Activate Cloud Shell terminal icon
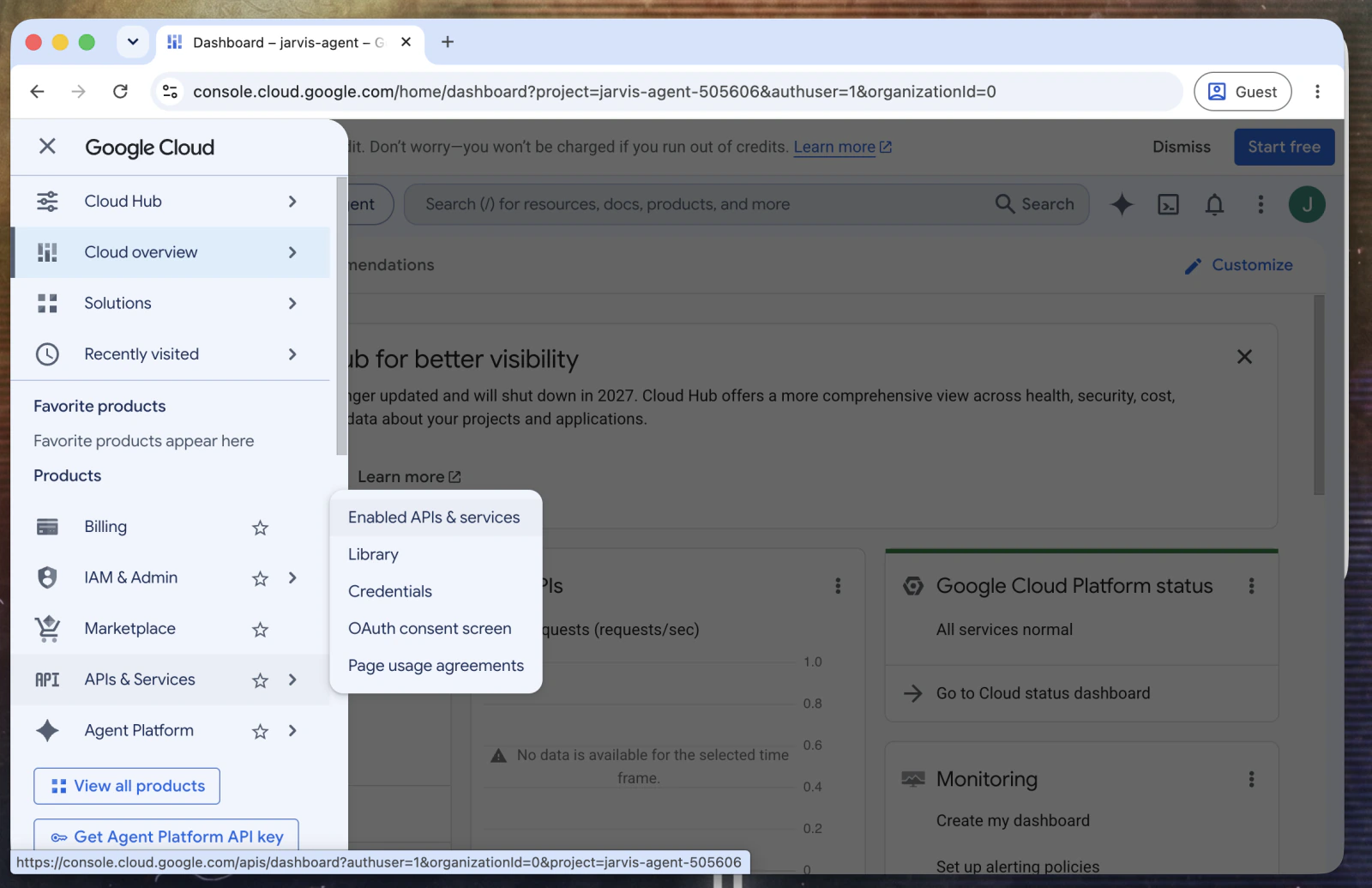Screen dimensions: 1372x888 (x=1168, y=204)
